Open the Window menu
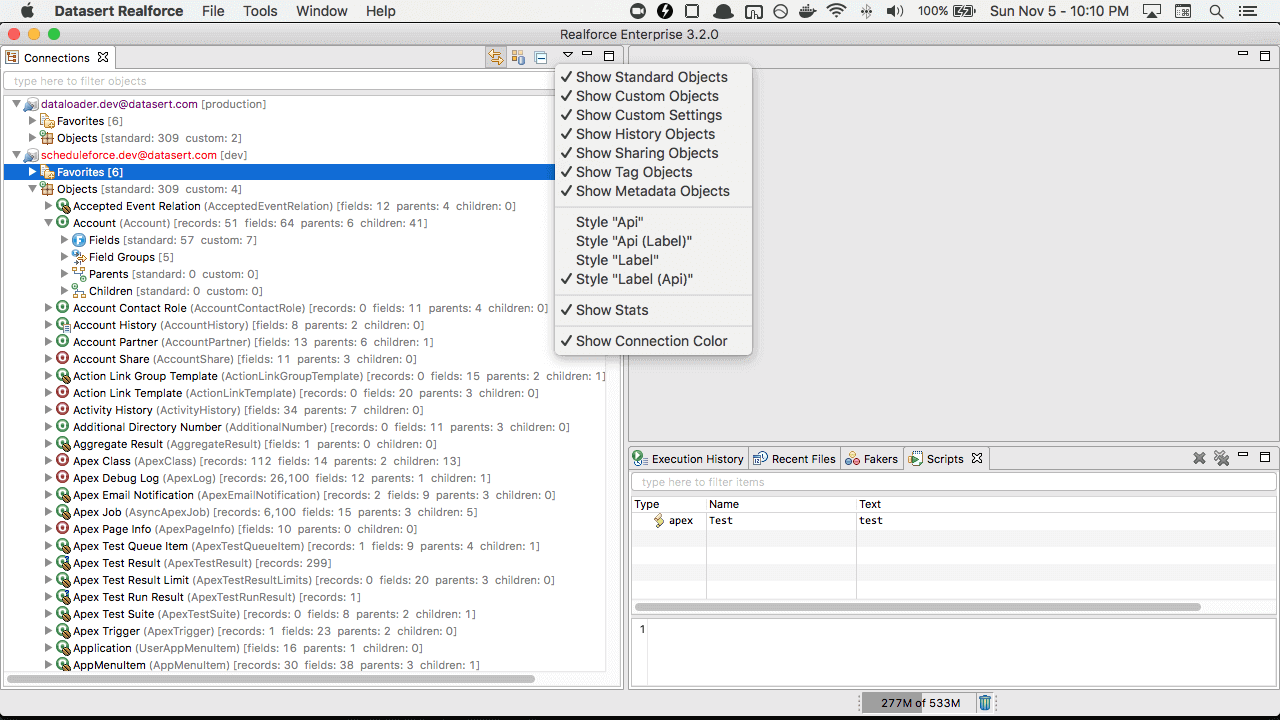The height and width of the screenshot is (720, 1280). tap(322, 11)
